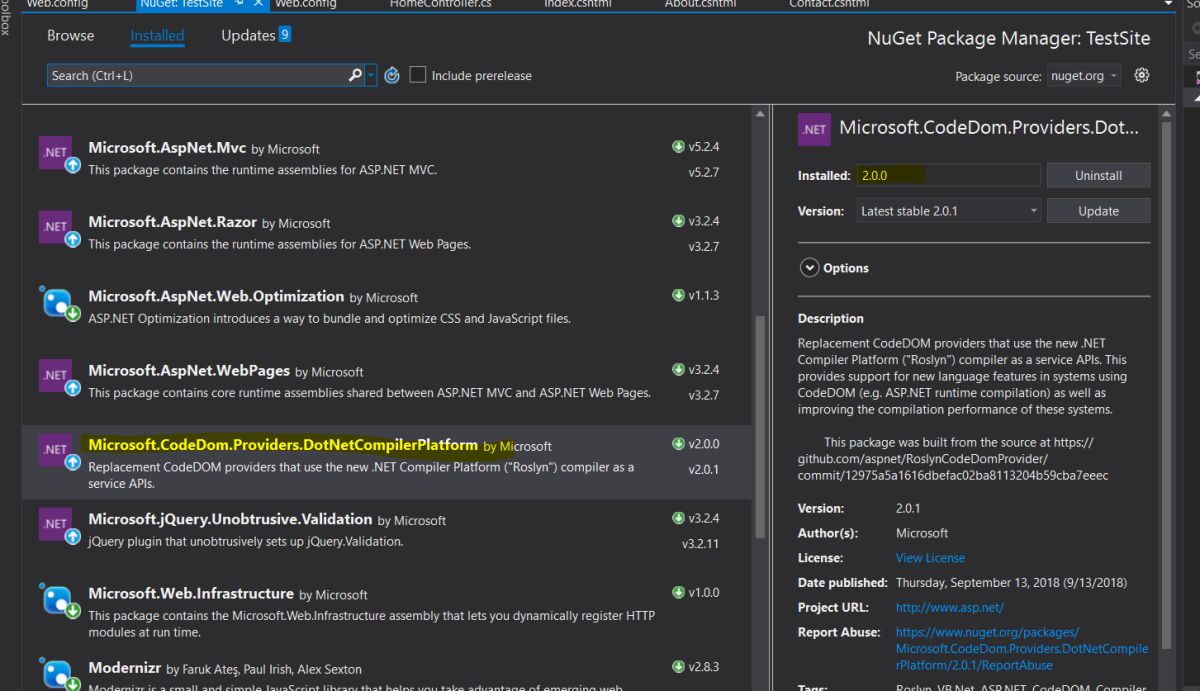This screenshot has width=1200, height=691.
Task: Open the Contact.cshtml document tab
Action: pos(829,4)
